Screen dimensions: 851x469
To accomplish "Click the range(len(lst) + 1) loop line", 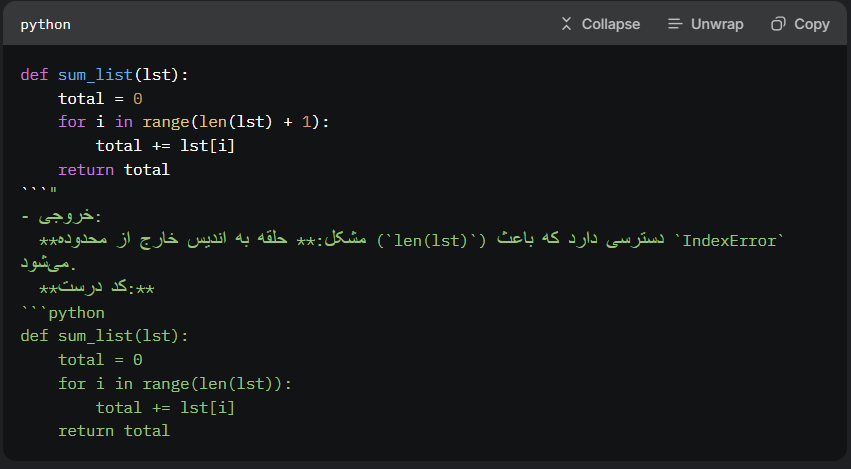I will [x=194, y=122].
